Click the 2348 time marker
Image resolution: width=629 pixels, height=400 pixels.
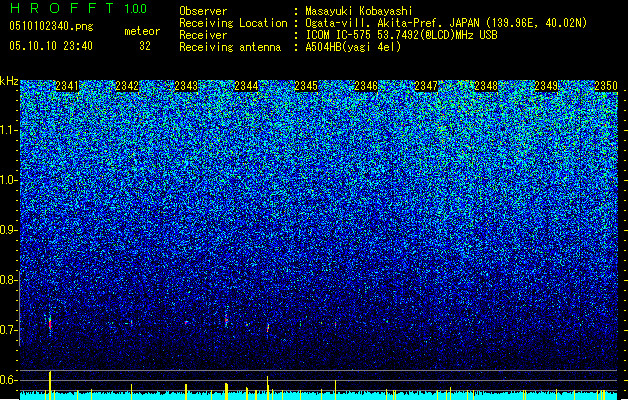(x=486, y=86)
